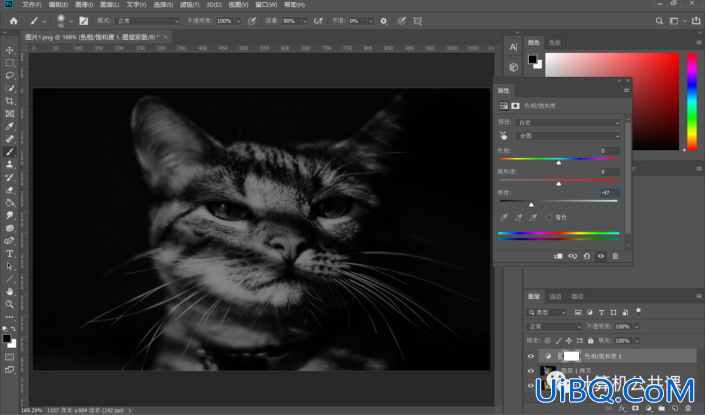This screenshot has height=415, width=705.
Task: Click the white layer mask thumbnail
Action: point(571,356)
